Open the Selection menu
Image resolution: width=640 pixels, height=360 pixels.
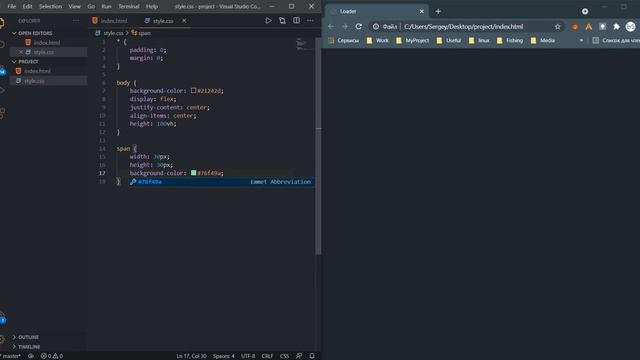coord(50,7)
